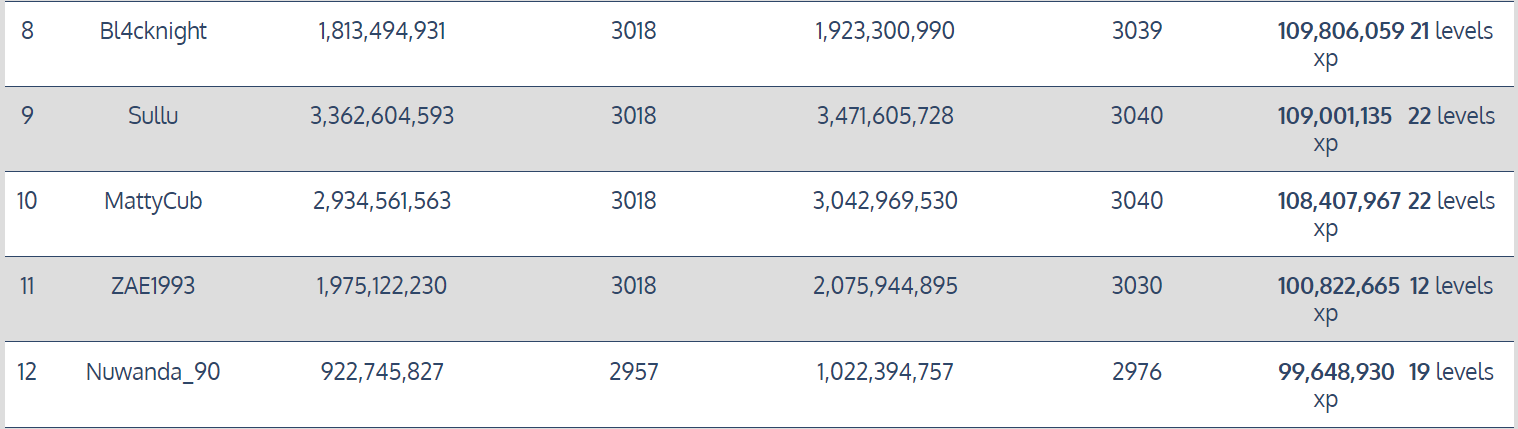The image size is (1518, 429).
Task: Click the ZAE1993 username
Action: [153, 286]
